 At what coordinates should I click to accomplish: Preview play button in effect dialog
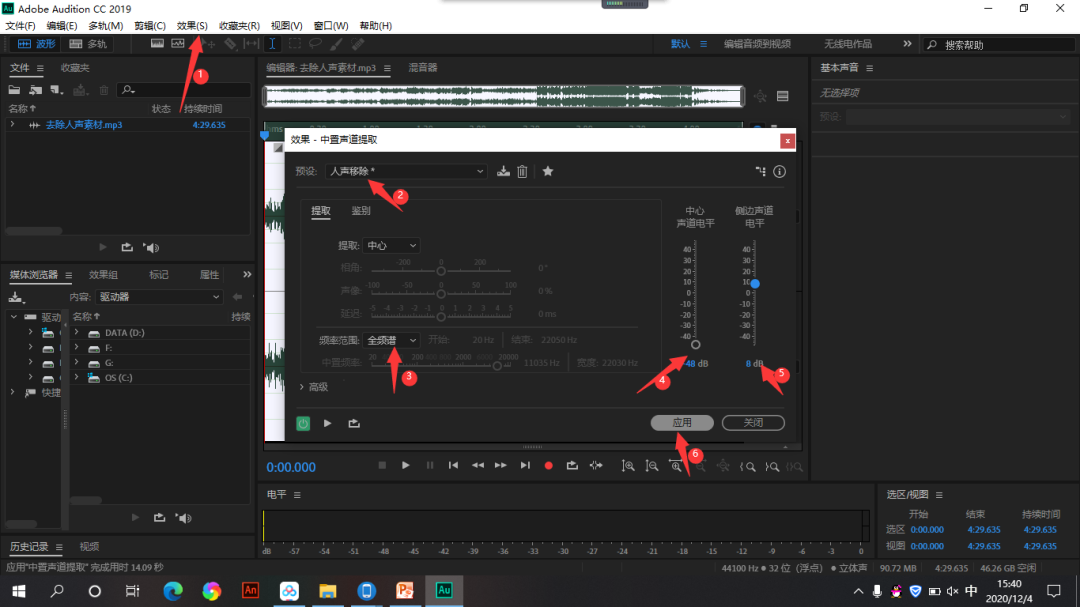coord(328,424)
